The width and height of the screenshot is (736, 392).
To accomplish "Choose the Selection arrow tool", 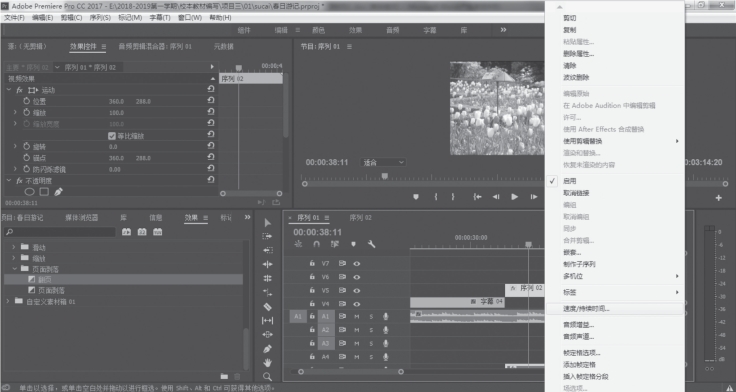I will [268, 223].
